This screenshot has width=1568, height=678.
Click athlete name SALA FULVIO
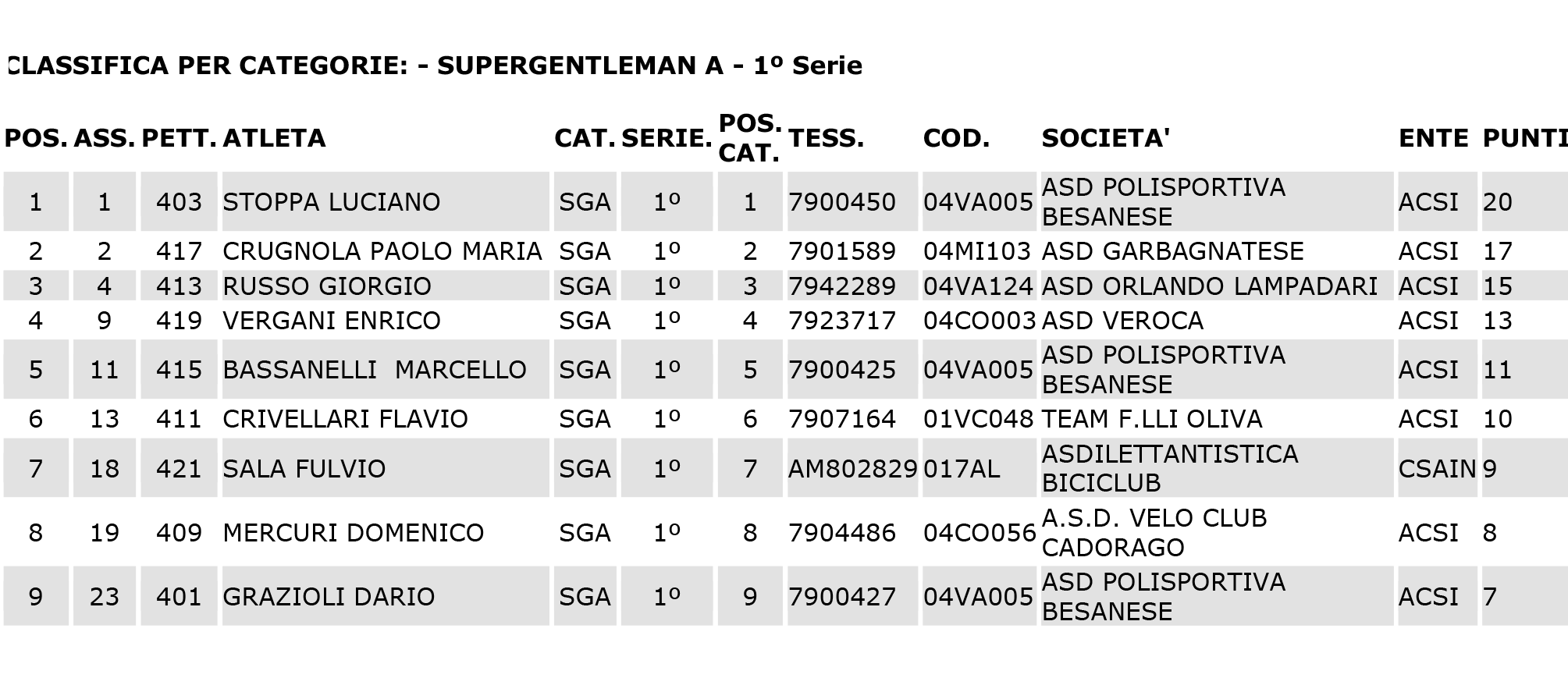tap(304, 469)
